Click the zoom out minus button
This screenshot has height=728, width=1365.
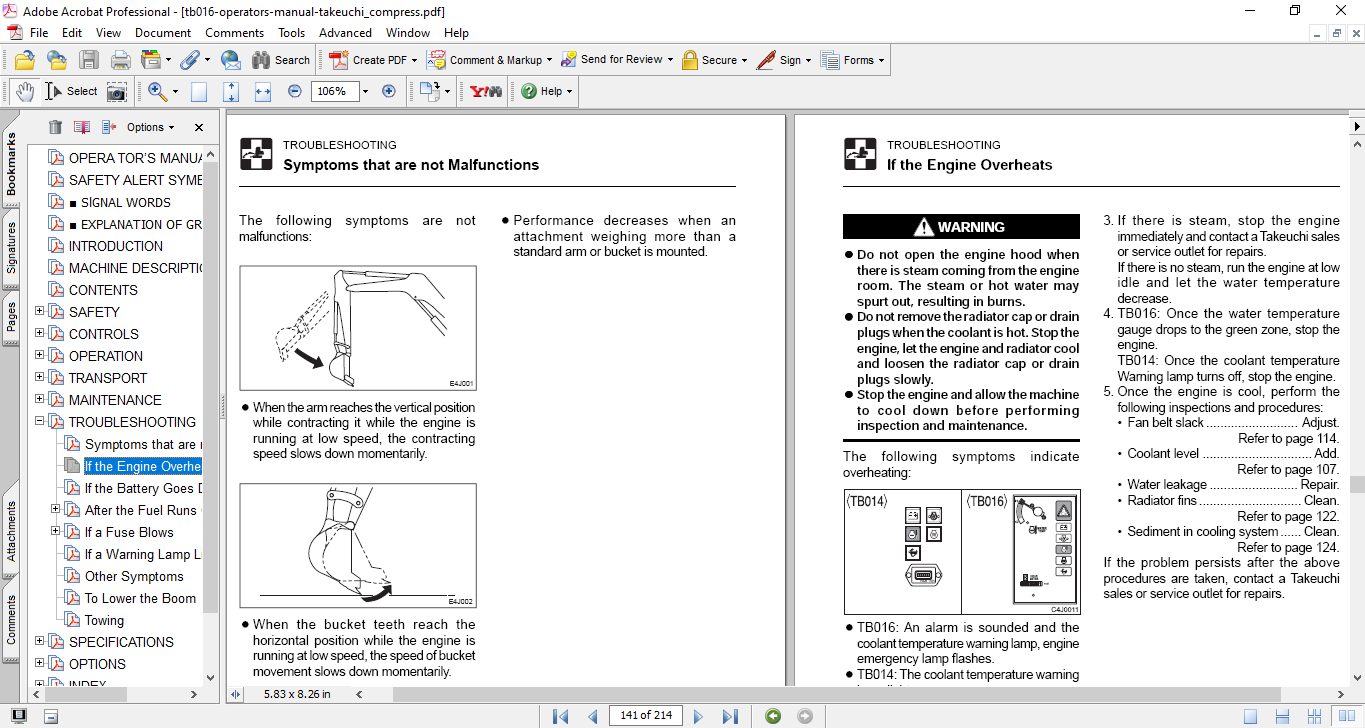pos(294,91)
